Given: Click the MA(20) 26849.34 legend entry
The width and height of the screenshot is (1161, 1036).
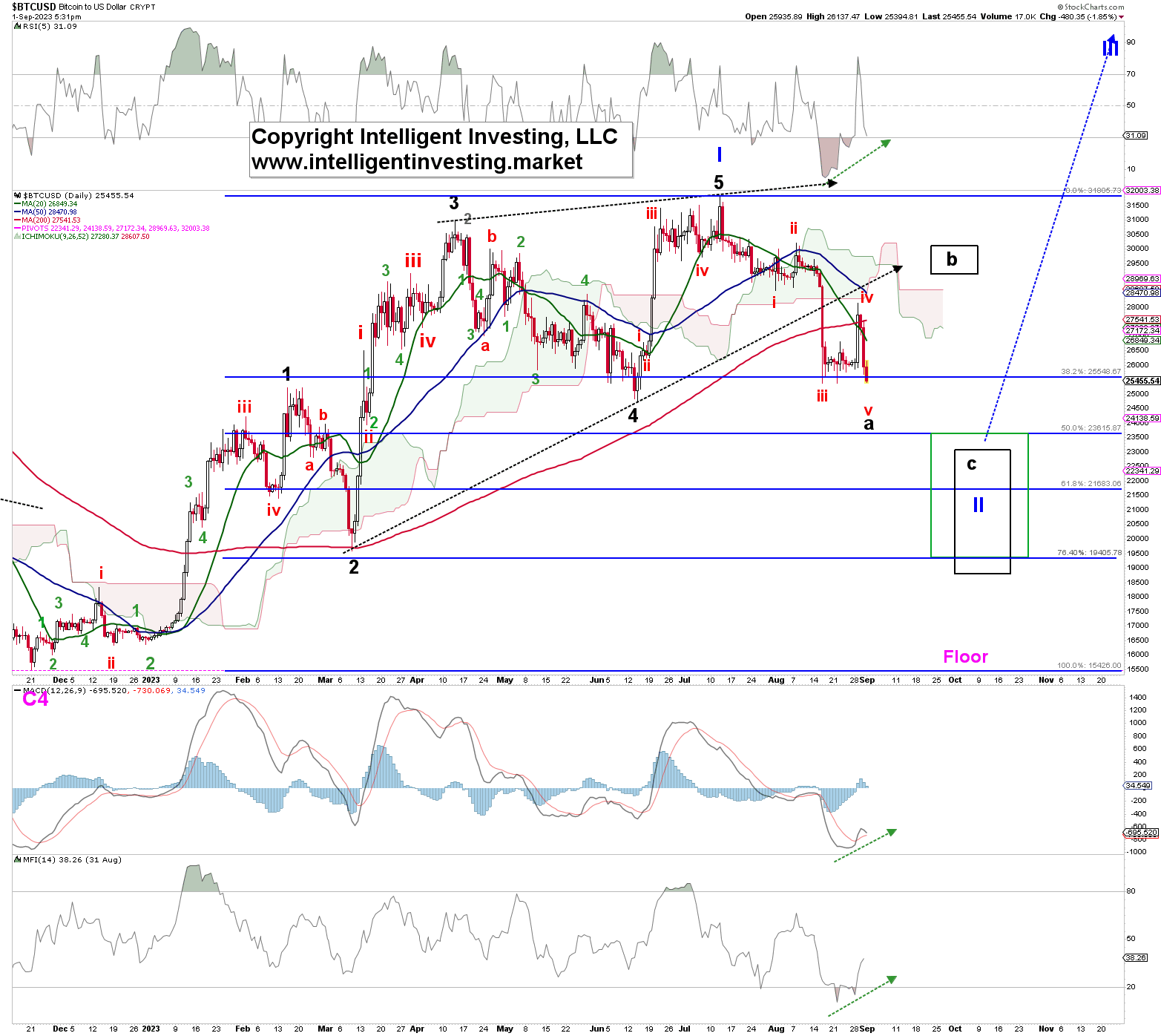Looking at the screenshot, I should click(49, 204).
